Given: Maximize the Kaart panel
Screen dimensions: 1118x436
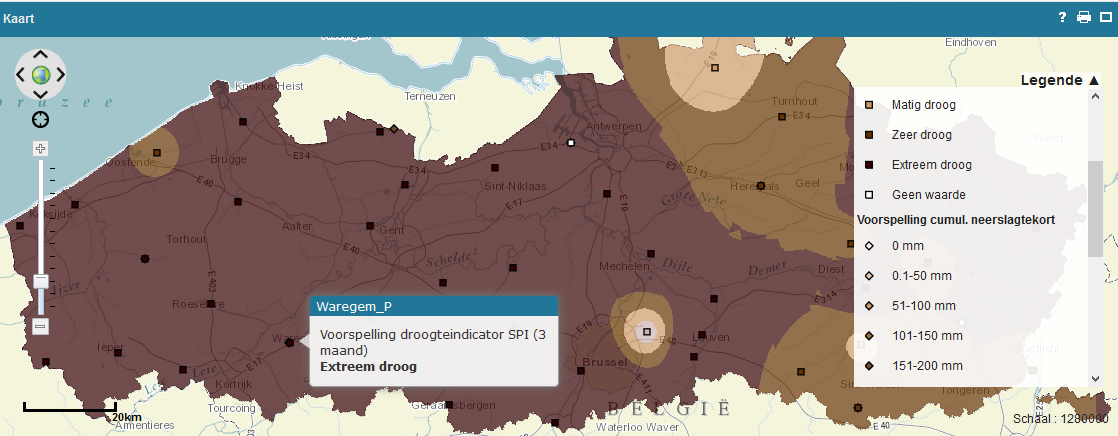Looking at the screenshot, I should coord(1105,18).
